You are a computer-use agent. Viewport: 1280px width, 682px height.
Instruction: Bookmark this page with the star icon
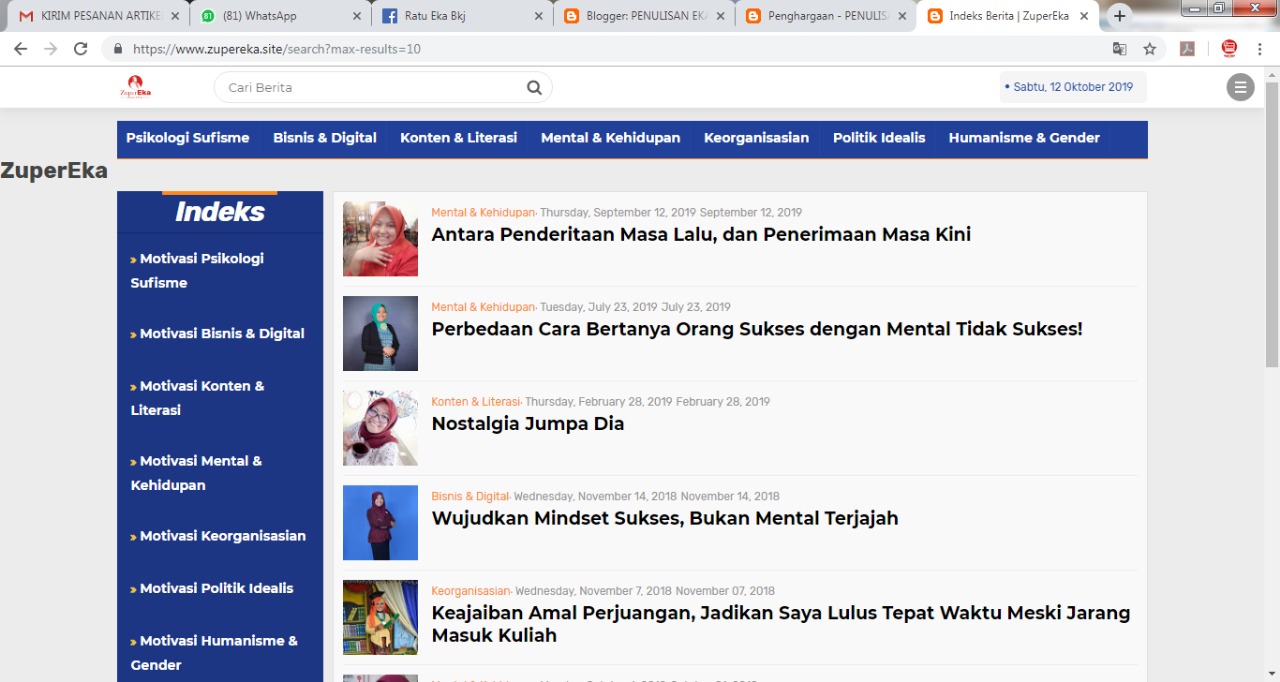(x=1150, y=48)
